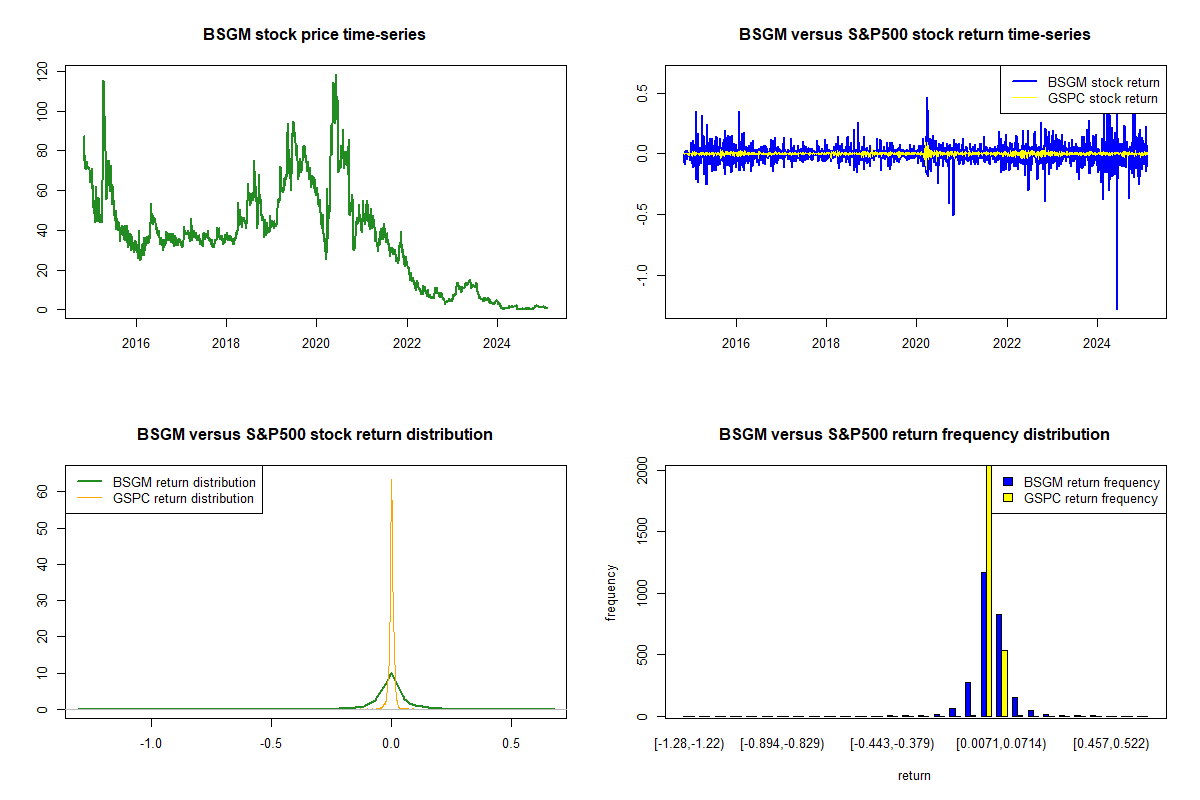Click the 'BSGM return distribution' legend label
This screenshot has height=800, width=1200.
184,482
